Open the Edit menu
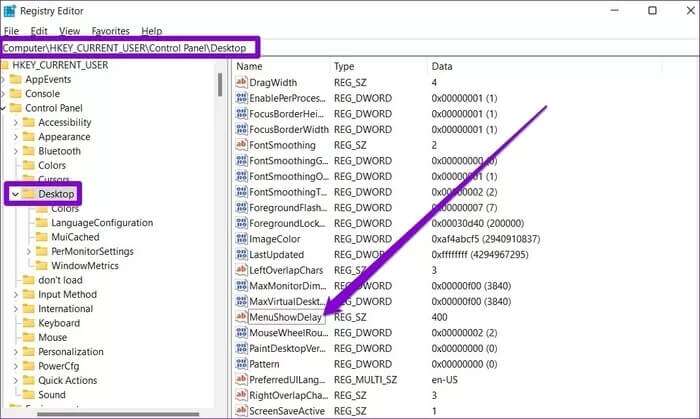Screen dimensions: 700x419 [x=39, y=31]
